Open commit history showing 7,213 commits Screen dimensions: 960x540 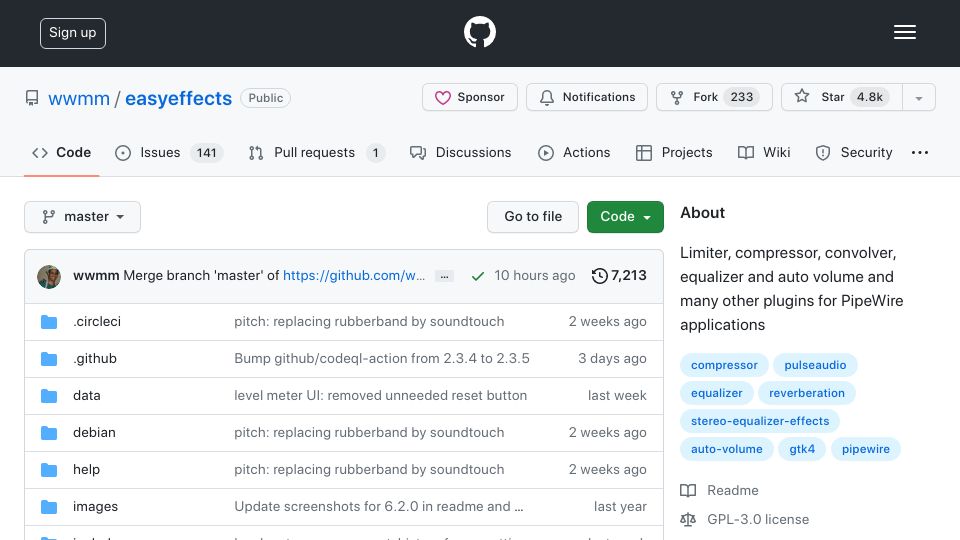618,276
